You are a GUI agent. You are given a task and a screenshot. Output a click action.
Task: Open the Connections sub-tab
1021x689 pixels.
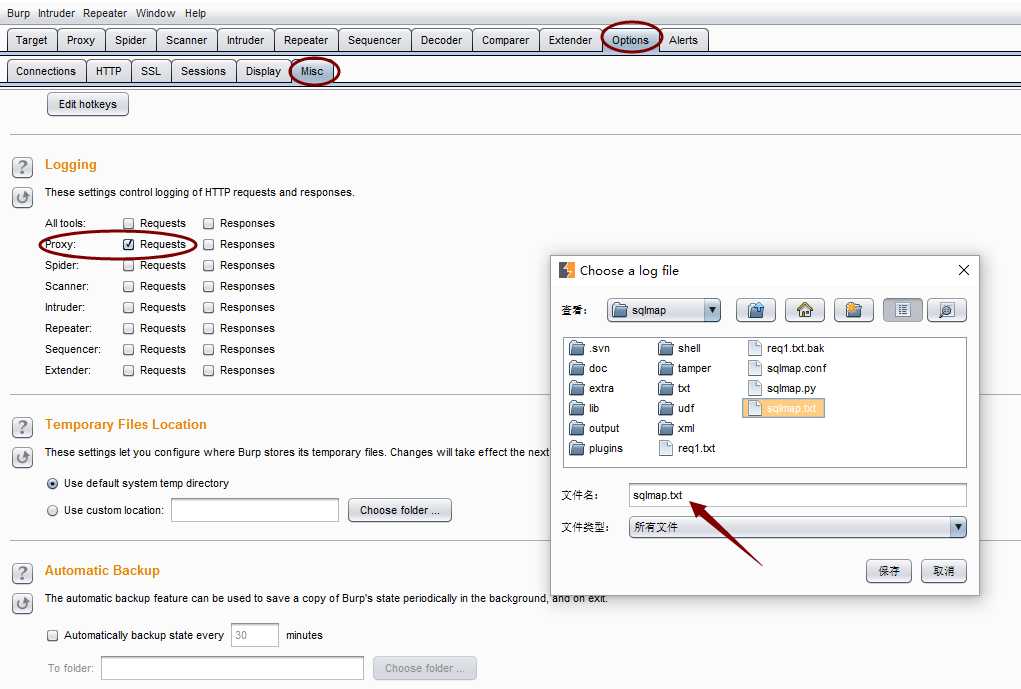tap(46, 72)
